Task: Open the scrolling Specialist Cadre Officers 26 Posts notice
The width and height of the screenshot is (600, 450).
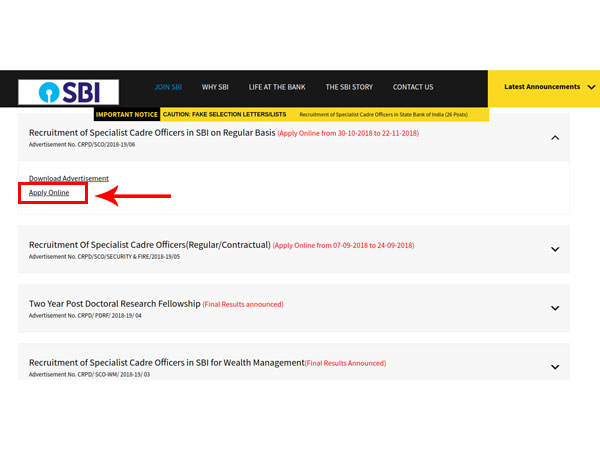Action: [383, 114]
